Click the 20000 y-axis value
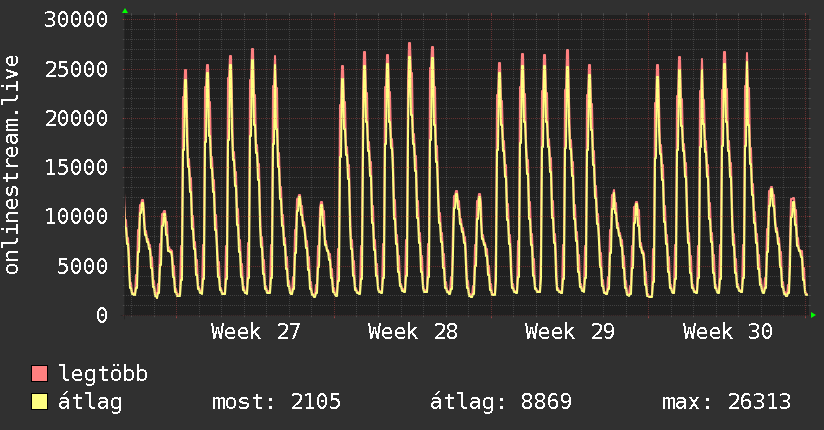The width and height of the screenshot is (824, 430). (x=76, y=118)
